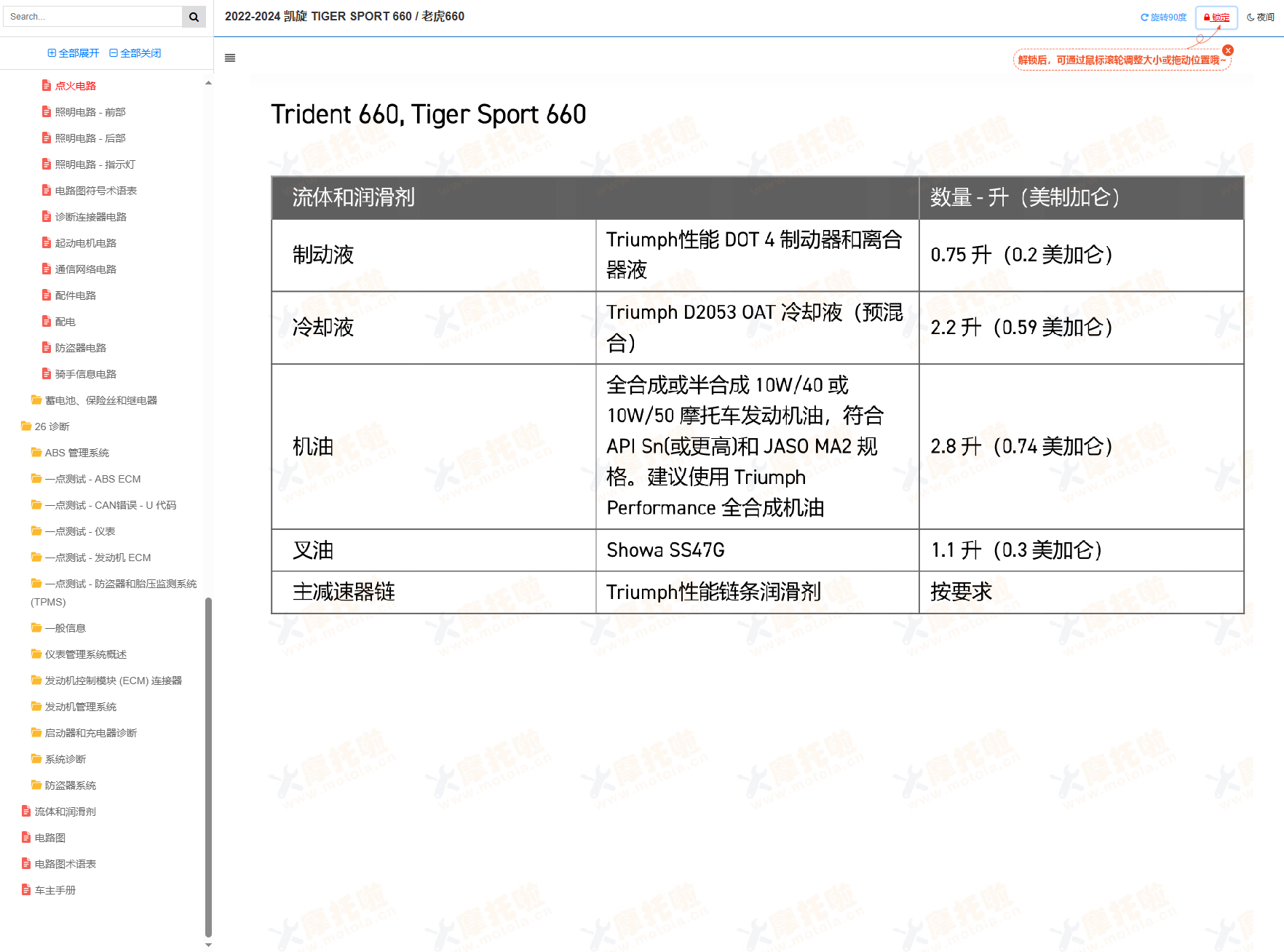The height and width of the screenshot is (952, 1284).
Task: Collapse the 26 诊断 folder
Action: coord(46,427)
